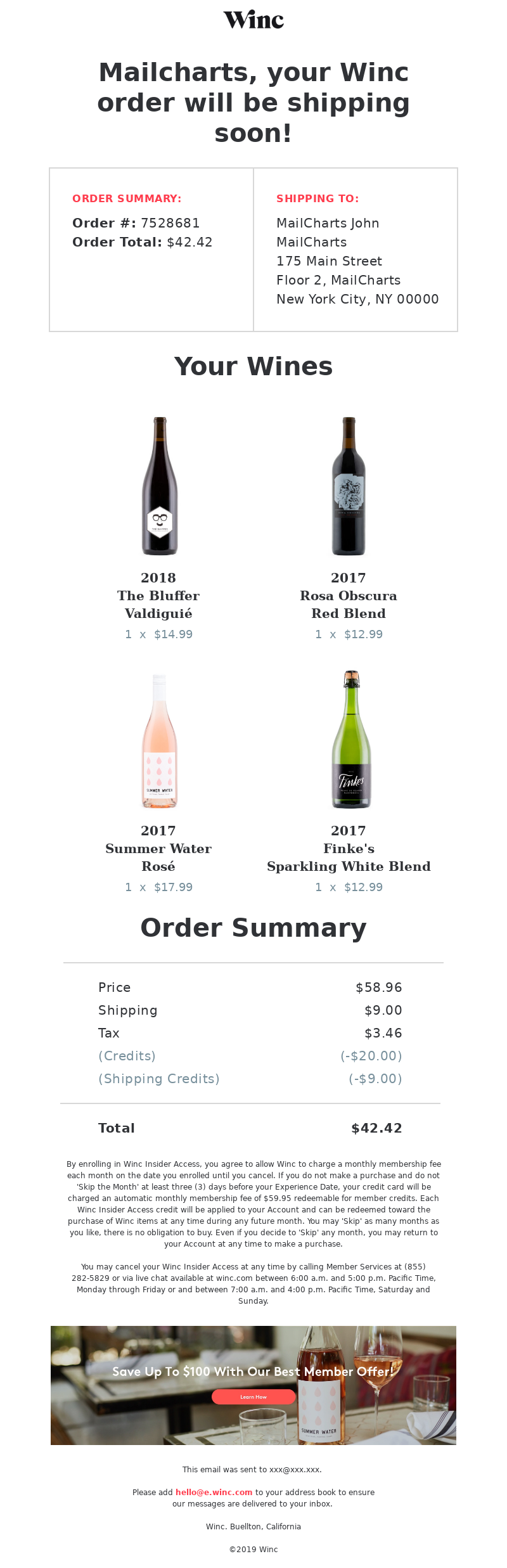Click the $17.99 Summer Water price
Screen dimensions: 507x1568
[173, 887]
